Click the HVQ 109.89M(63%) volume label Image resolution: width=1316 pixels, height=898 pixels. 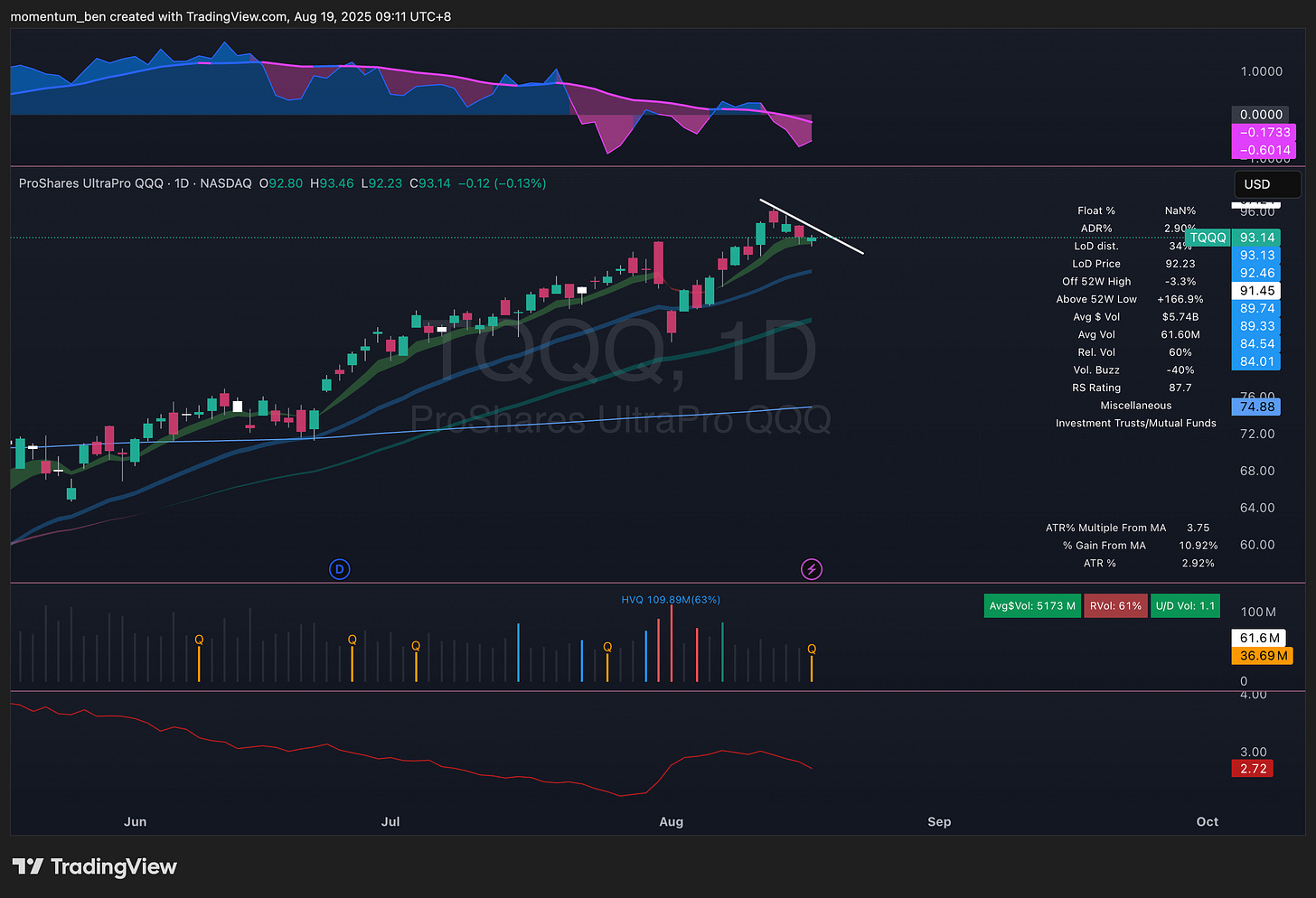671,600
